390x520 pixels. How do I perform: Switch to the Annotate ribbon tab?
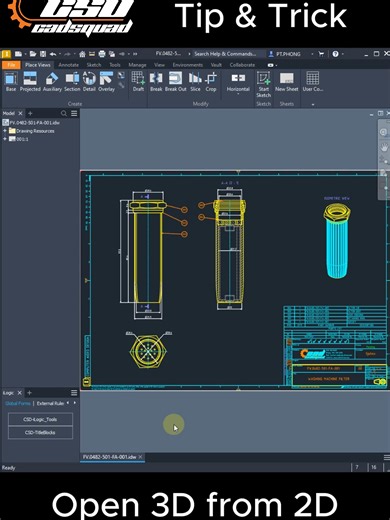tap(69, 65)
